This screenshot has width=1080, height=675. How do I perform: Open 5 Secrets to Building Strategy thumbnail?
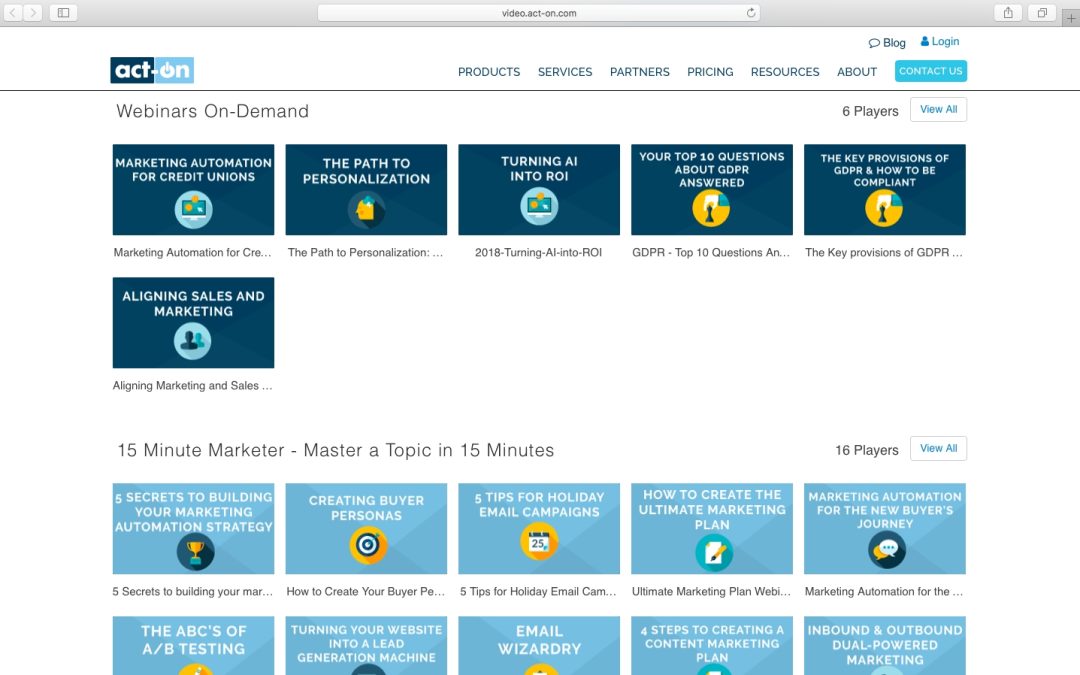click(x=194, y=528)
